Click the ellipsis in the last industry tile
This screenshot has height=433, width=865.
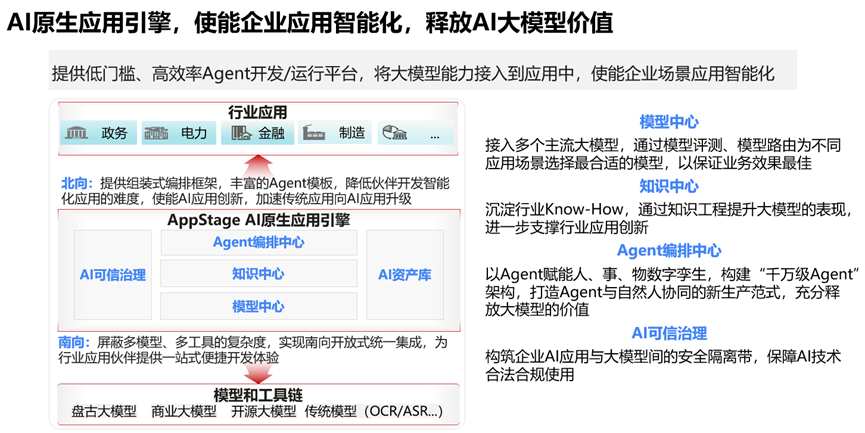click(435, 136)
